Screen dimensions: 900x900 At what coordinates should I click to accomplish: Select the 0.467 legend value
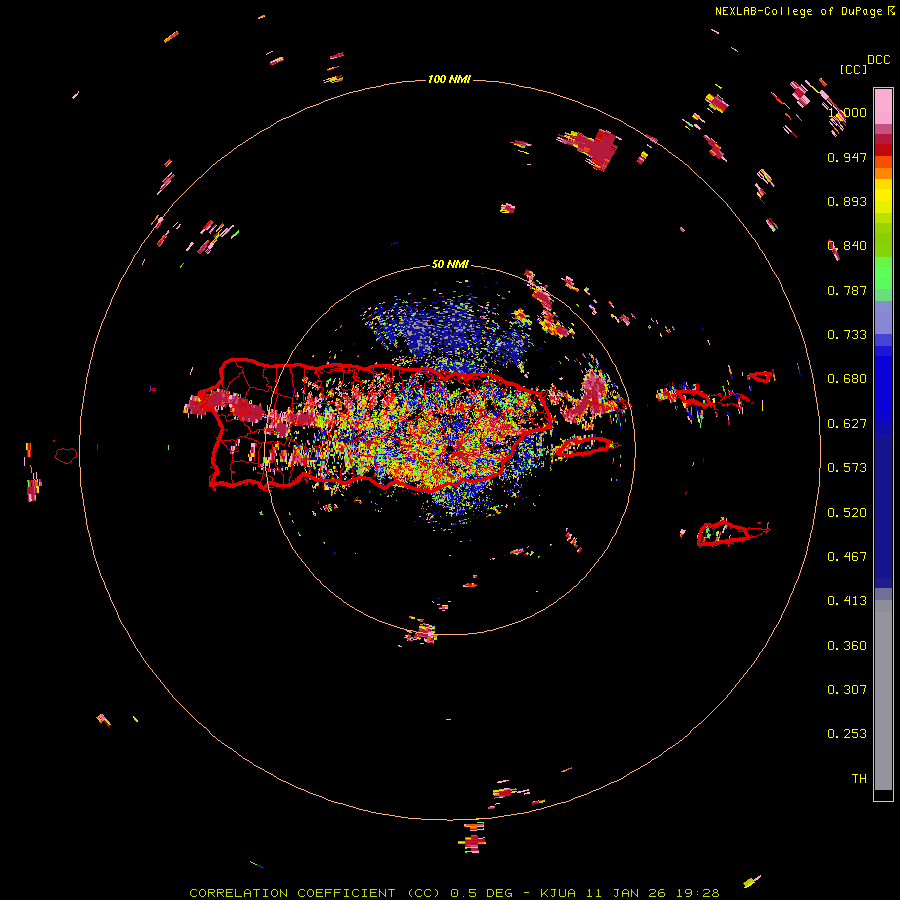click(x=847, y=557)
